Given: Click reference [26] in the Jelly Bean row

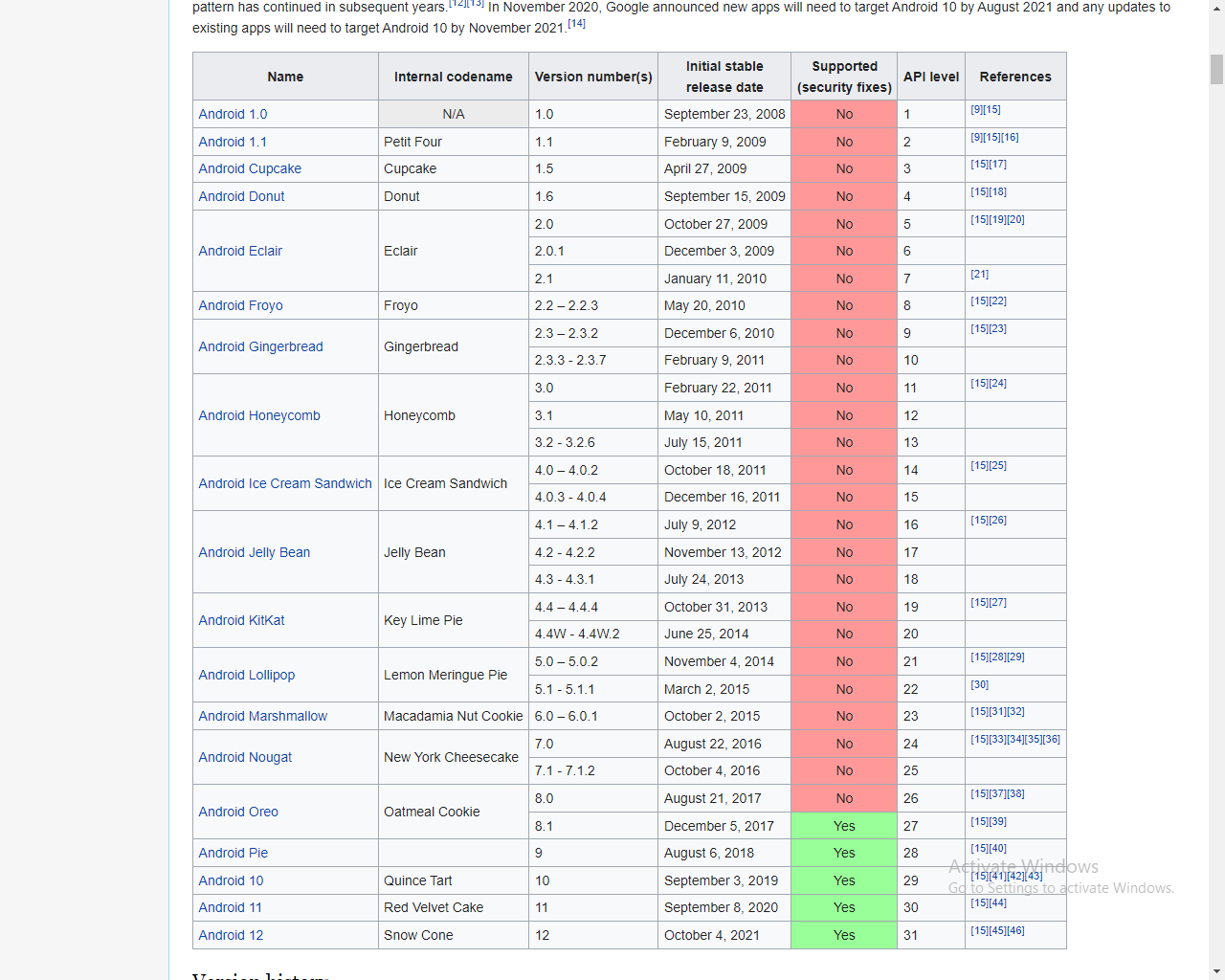Looking at the screenshot, I should coord(997,520).
